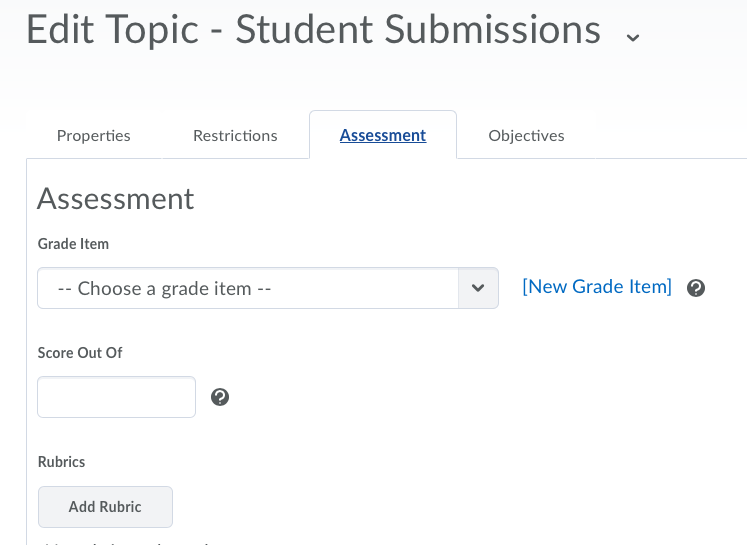Screen dimensions: 747x545
Task: Select the Assessment tab
Action: click(383, 136)
